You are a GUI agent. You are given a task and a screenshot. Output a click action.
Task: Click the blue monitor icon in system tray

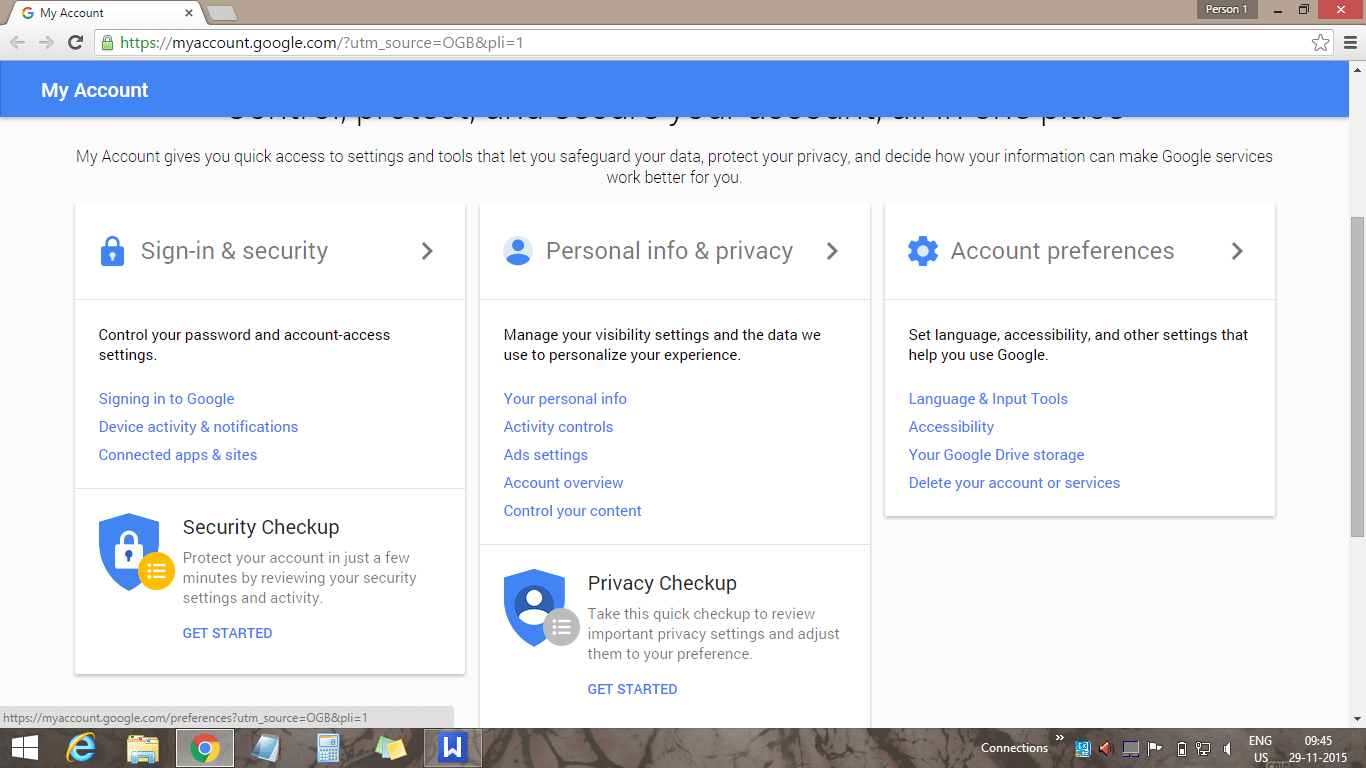pos(1130,748)
